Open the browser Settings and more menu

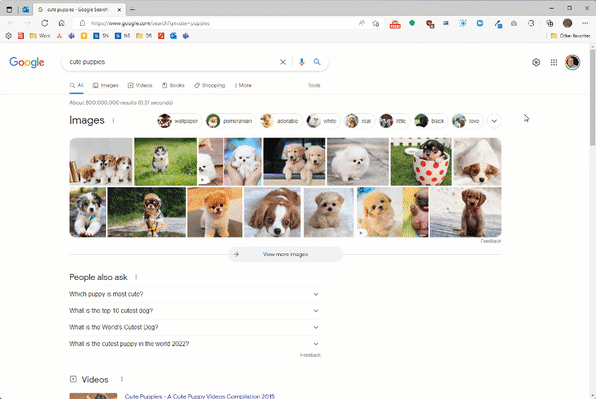click(x=585, y=23)
